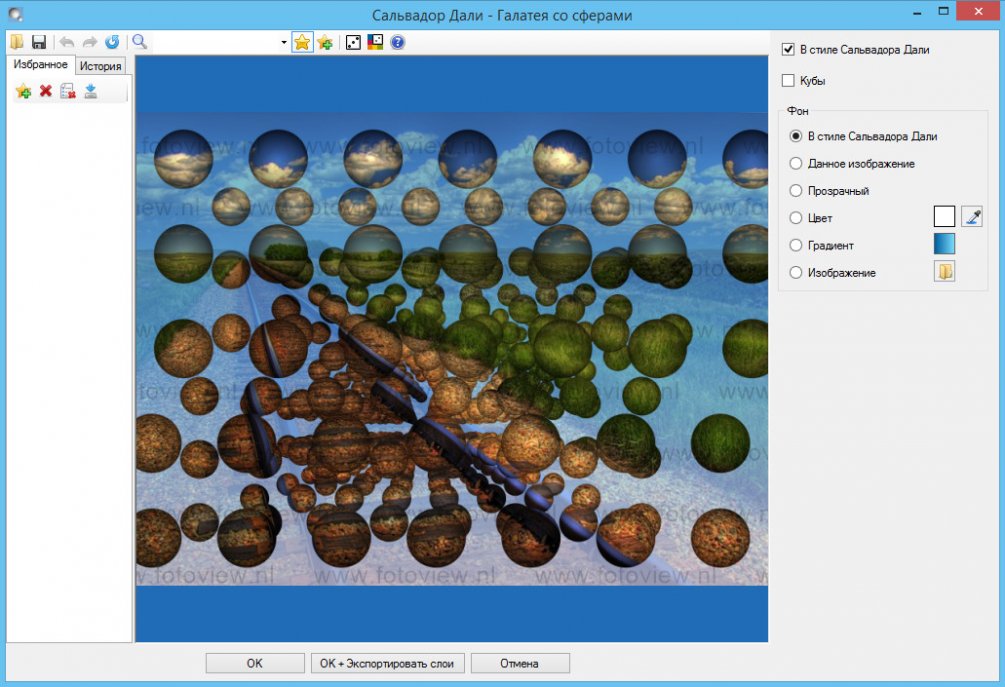Open the white background color swatch
The height and width of the screenshot is (687, 1005).
tap(944, 217)
